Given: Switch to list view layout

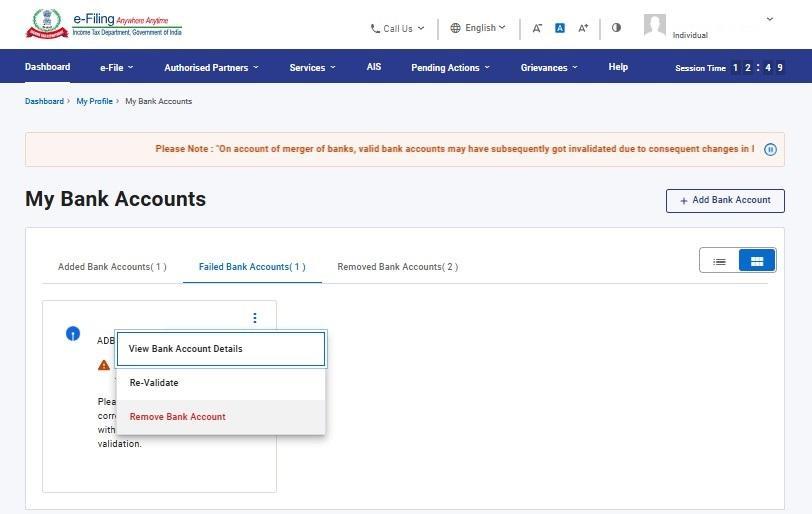Looking at the screenshot, I should pos(719,261).
